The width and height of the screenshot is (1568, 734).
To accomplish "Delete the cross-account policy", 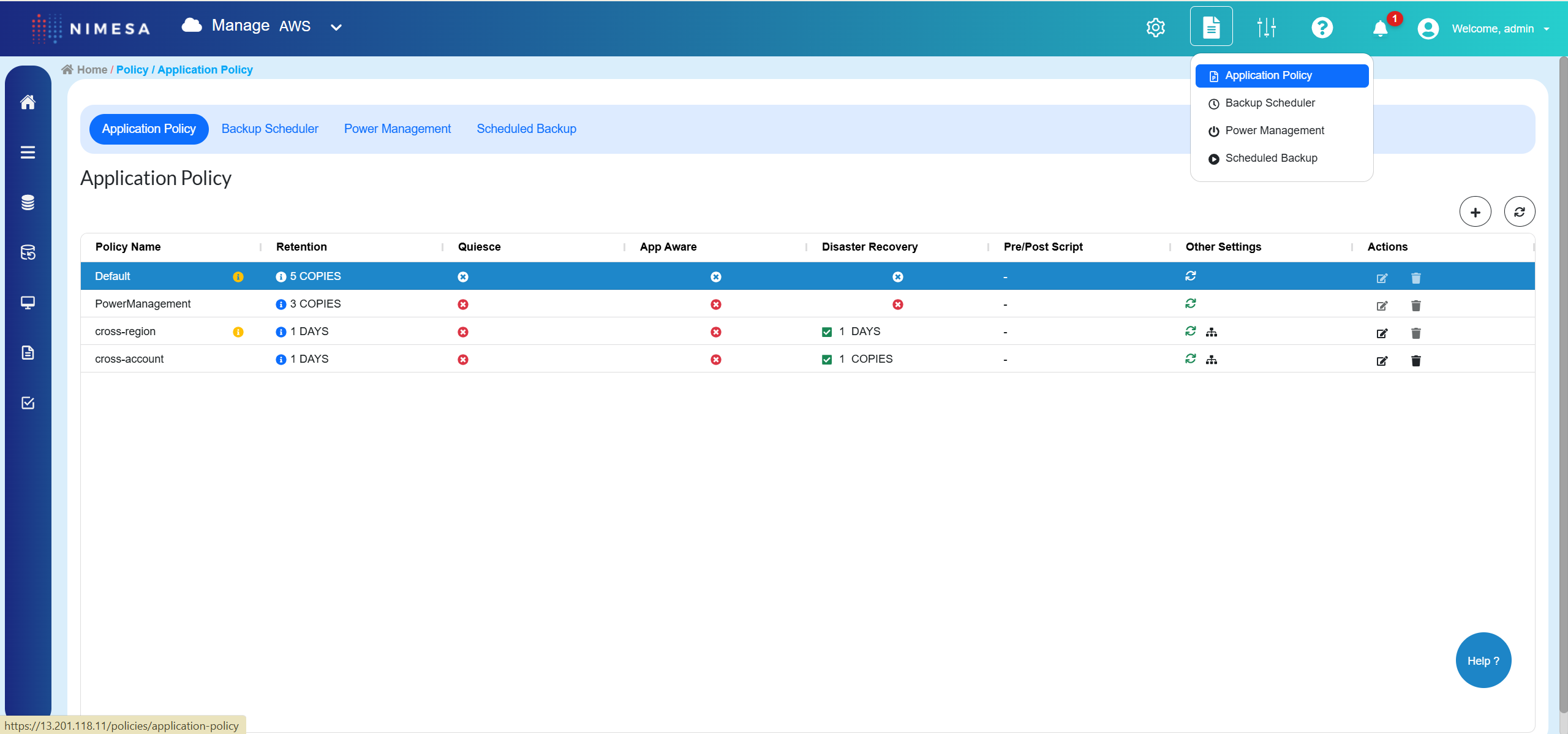I will tap(1415, 361).
